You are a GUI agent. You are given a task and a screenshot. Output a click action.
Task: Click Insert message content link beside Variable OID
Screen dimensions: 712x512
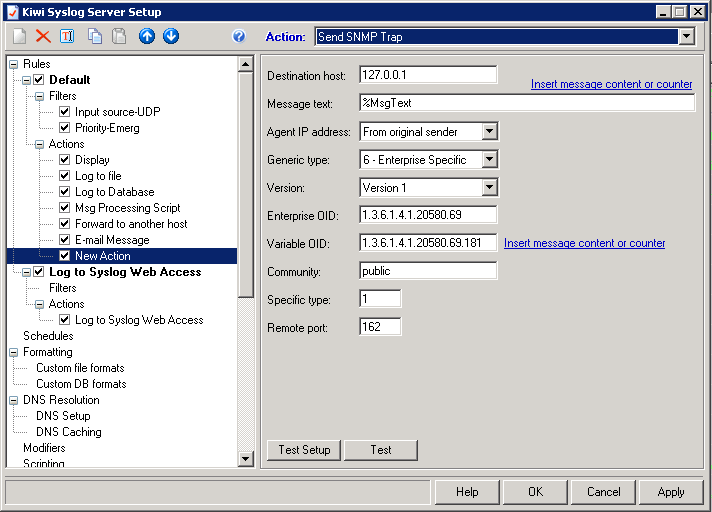pyautogui.click(x=584, y=243)
